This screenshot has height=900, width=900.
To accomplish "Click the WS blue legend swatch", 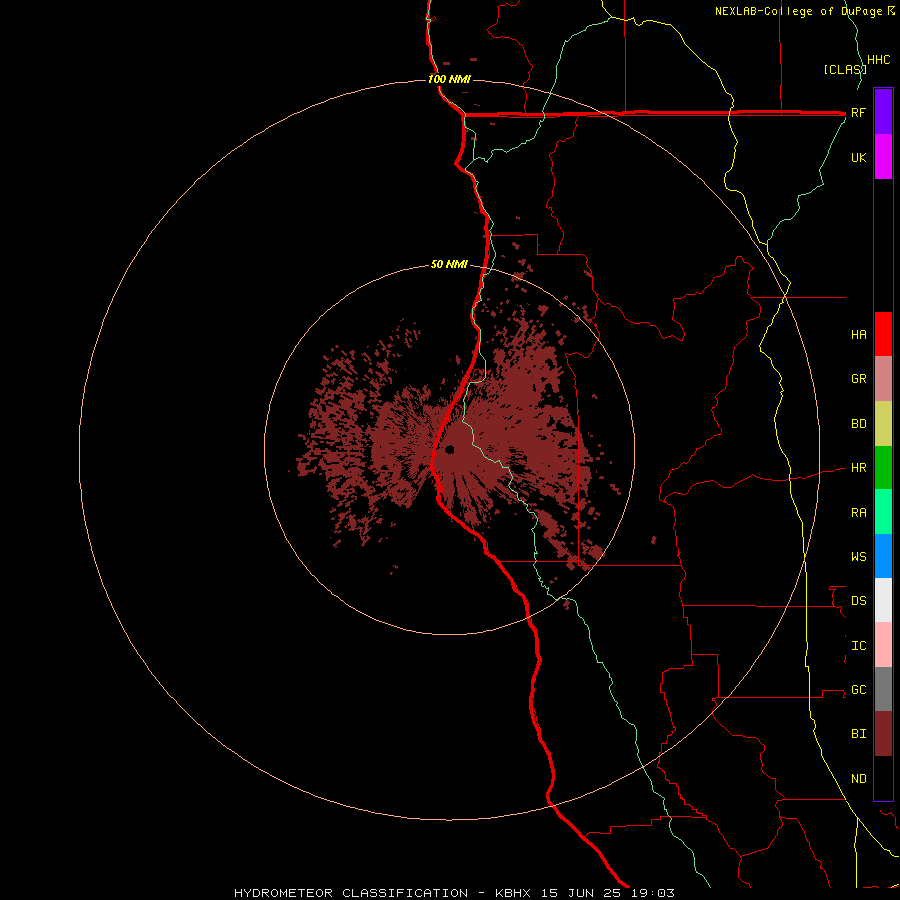I will tap(883, 556).
